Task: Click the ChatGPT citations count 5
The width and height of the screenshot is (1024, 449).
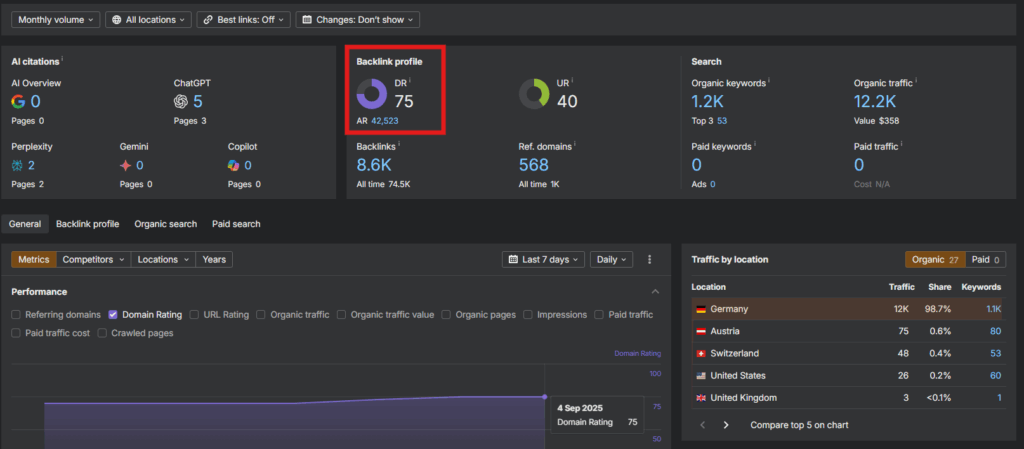Action: [198, 101]
